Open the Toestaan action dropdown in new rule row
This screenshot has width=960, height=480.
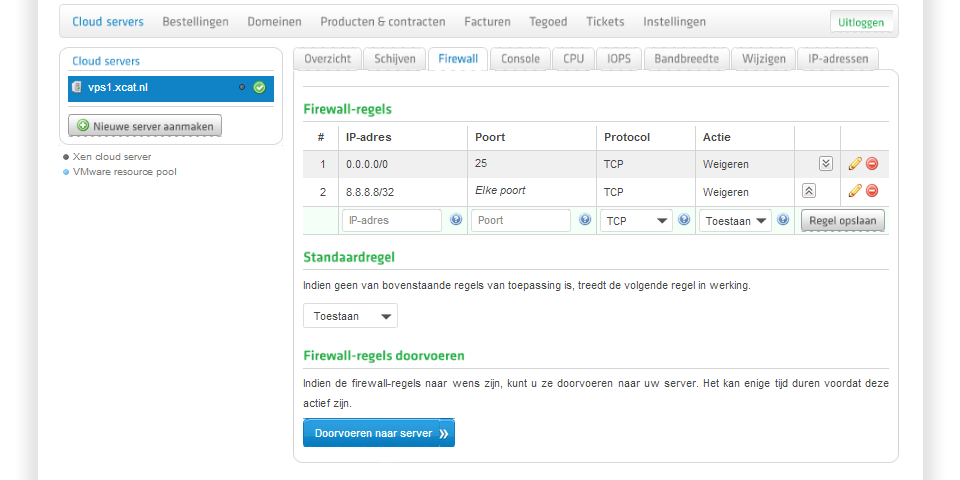[x=736, y=220]
